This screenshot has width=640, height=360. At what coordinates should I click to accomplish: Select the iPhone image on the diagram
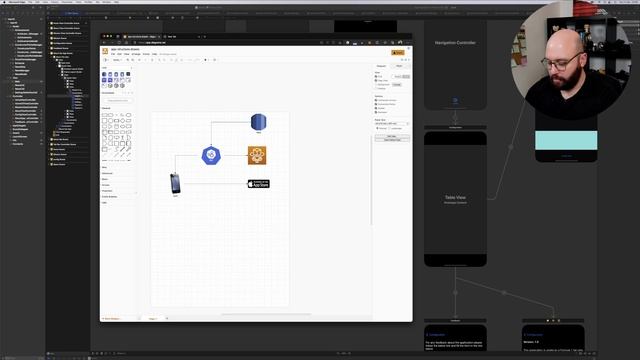[x=175, y=184]
